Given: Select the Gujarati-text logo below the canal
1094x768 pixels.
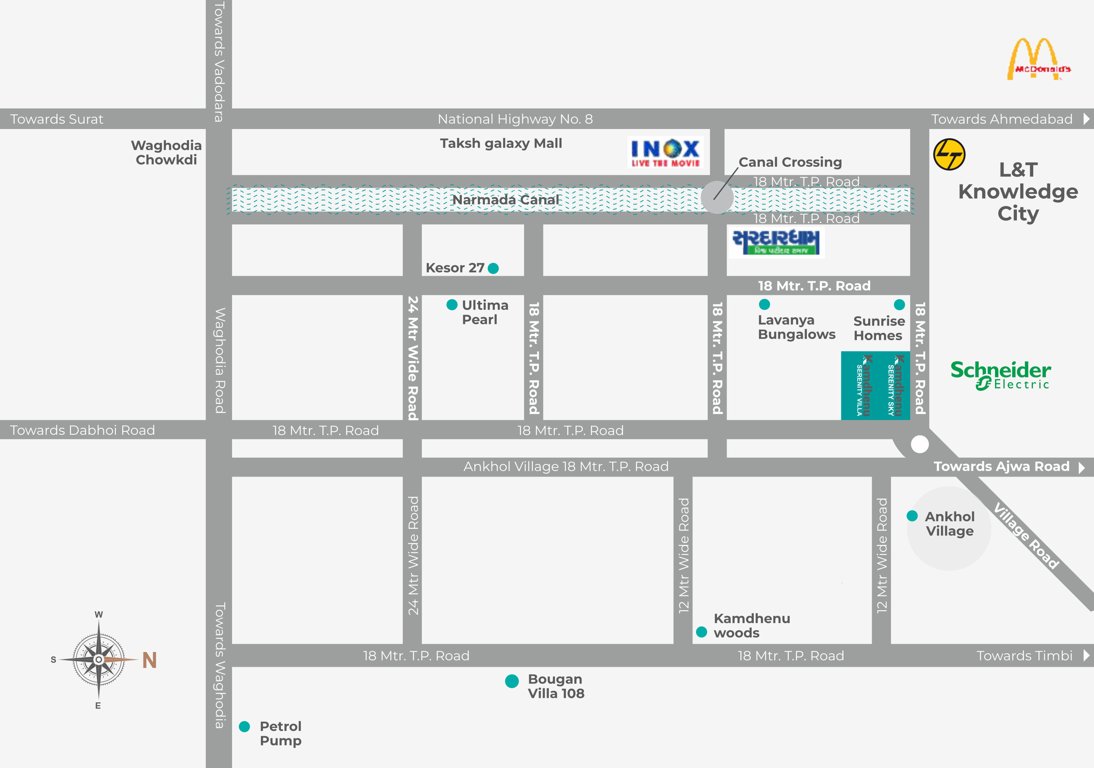Looking at the screenshot, I should pyautogui.click(x=775, y=243).
